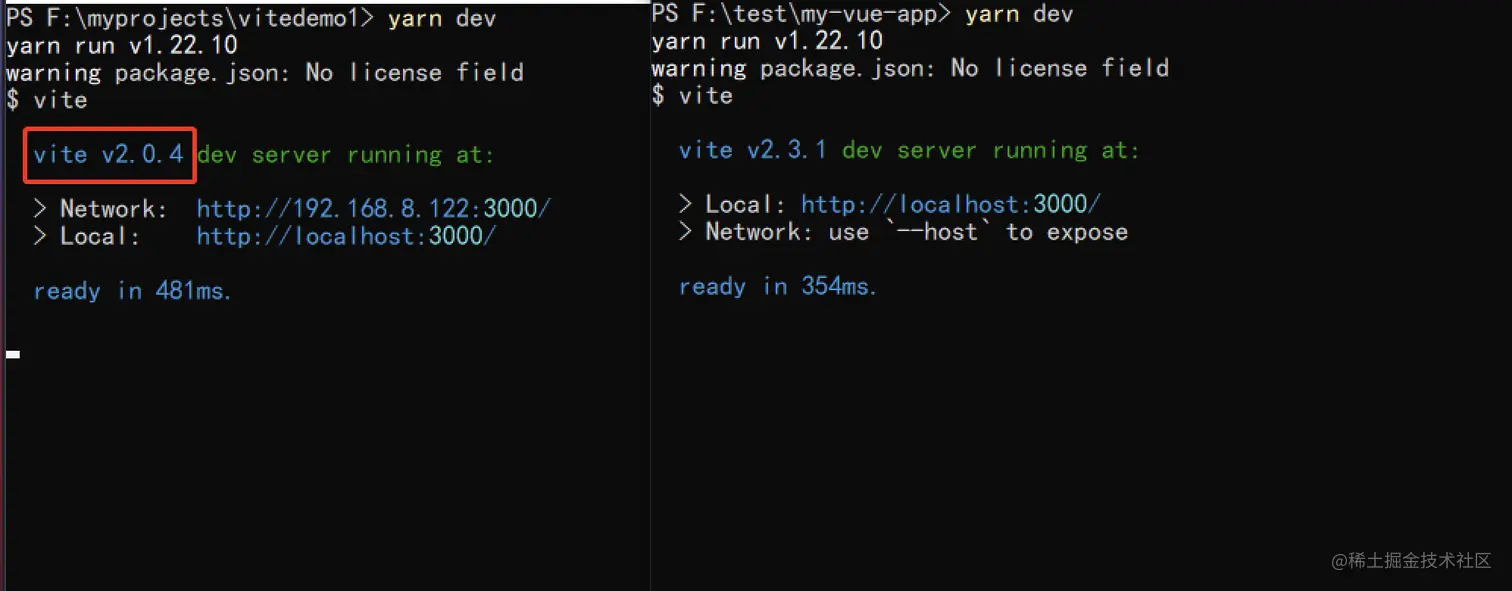Screen dimensions: 1512x591
Task: Click 'yarn run v1.22.10' in left terminal
Action: coord(122,45)
